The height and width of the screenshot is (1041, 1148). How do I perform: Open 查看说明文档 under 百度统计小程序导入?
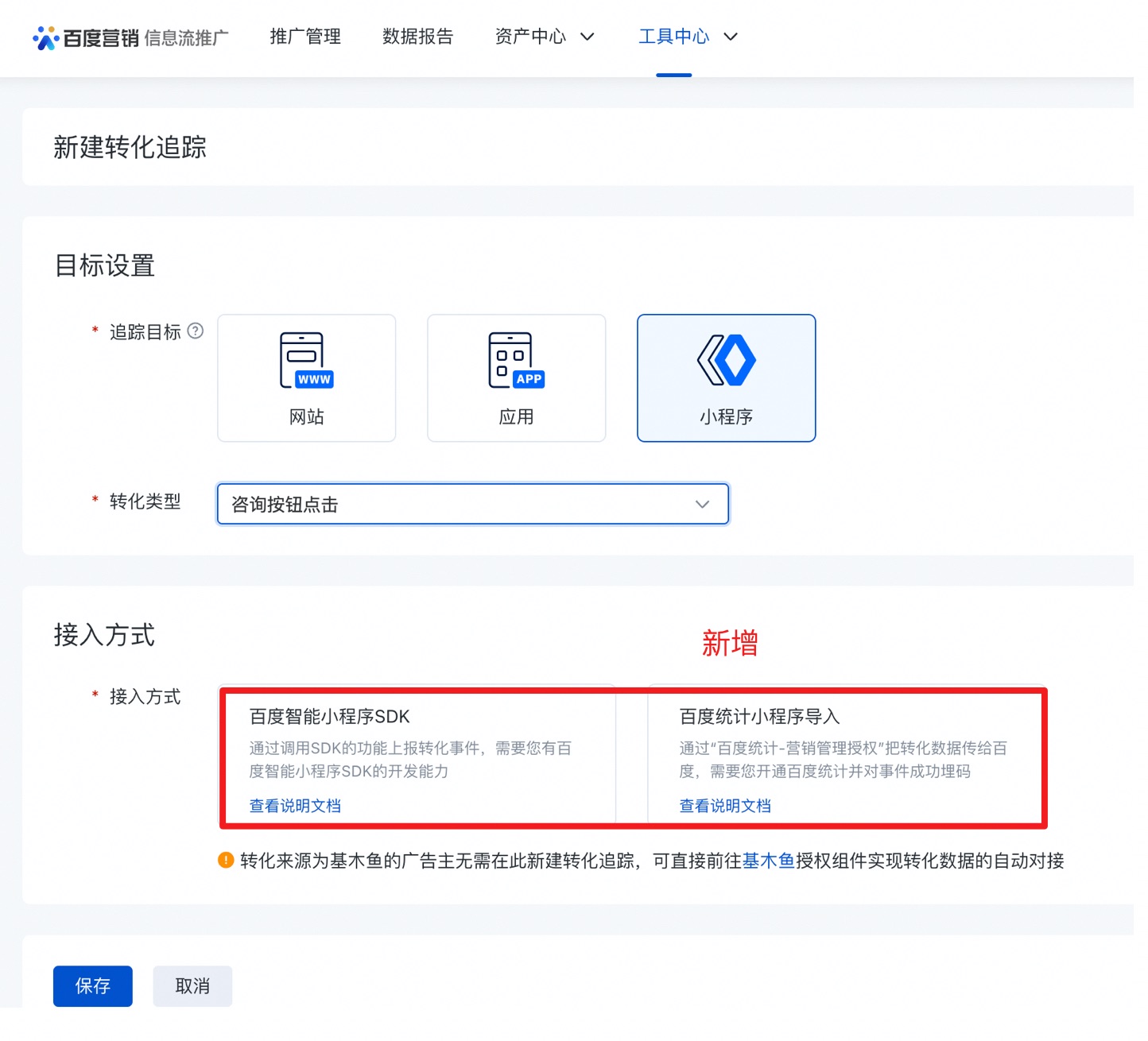725,806
